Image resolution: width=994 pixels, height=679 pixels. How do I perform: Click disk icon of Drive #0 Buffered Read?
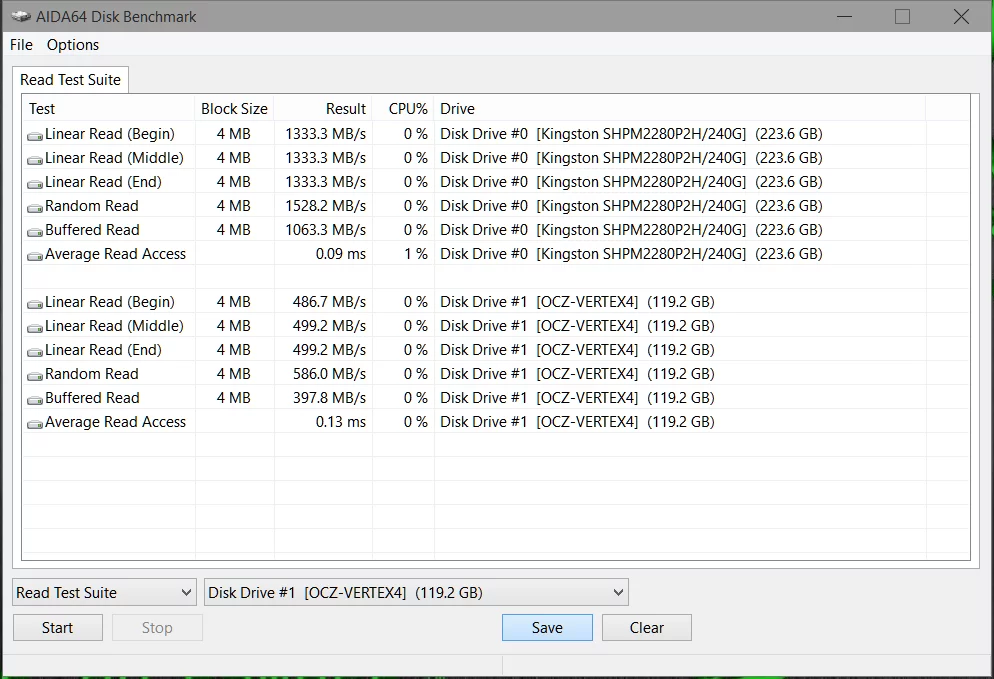tap(35, 232)
